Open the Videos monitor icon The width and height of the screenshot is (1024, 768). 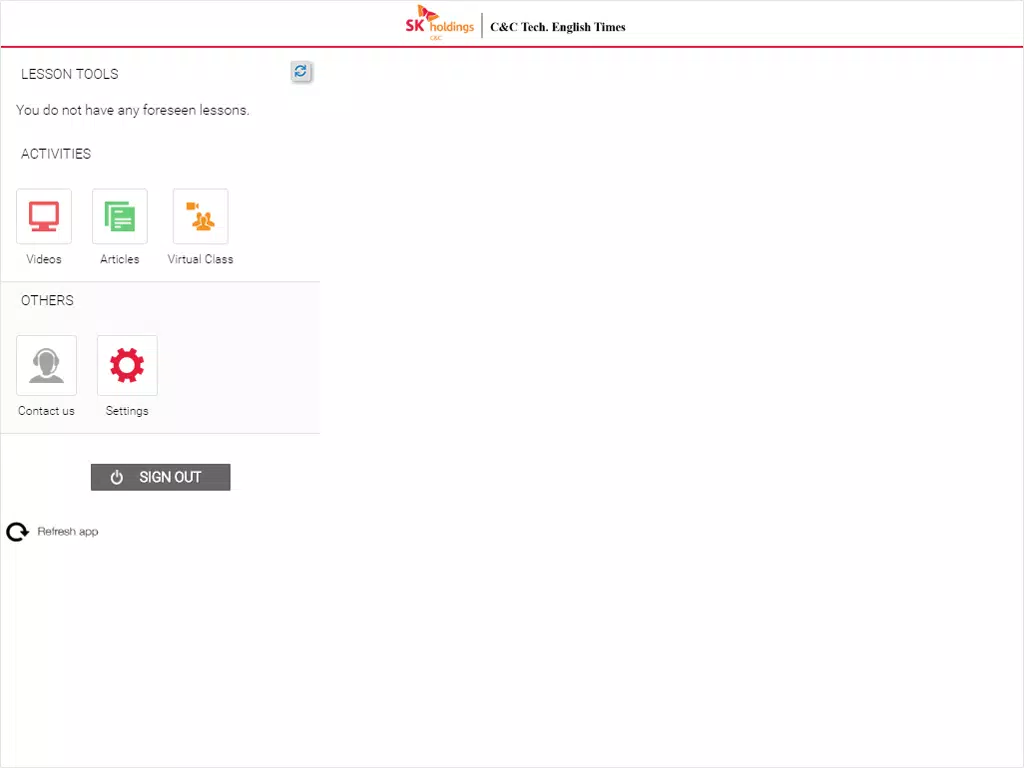pos(44,216)
